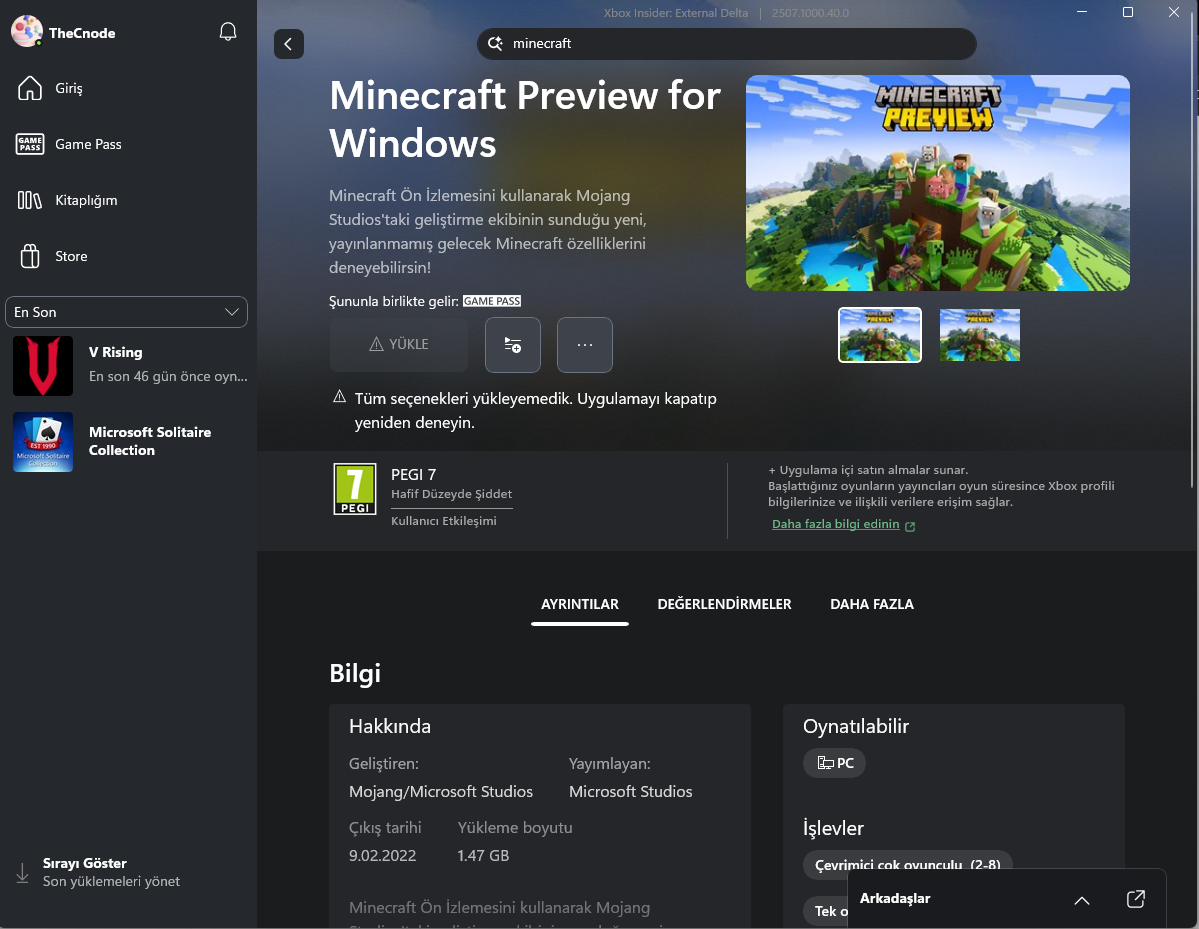1199x929 pixels.
Task: Add game to queue list icon
Action: pos(512,345)
